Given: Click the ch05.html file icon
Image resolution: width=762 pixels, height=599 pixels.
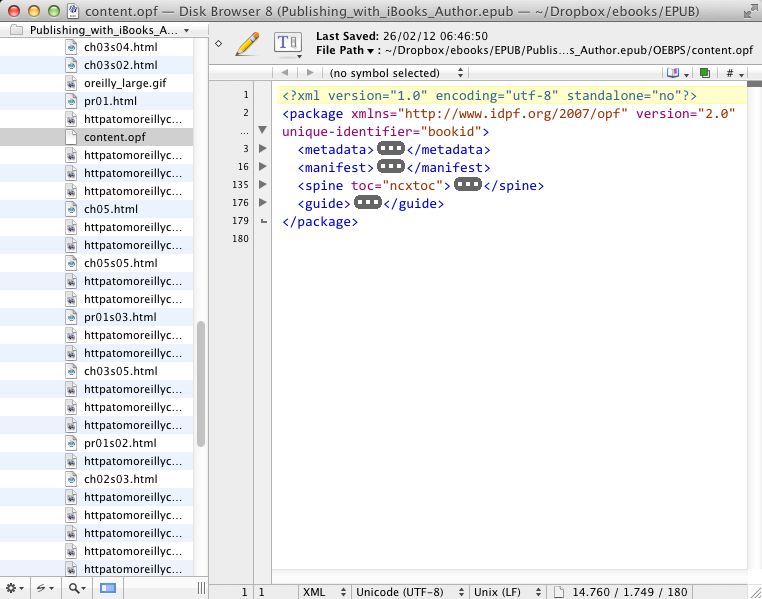Looking at the screenshot, I should coord(71,209).
